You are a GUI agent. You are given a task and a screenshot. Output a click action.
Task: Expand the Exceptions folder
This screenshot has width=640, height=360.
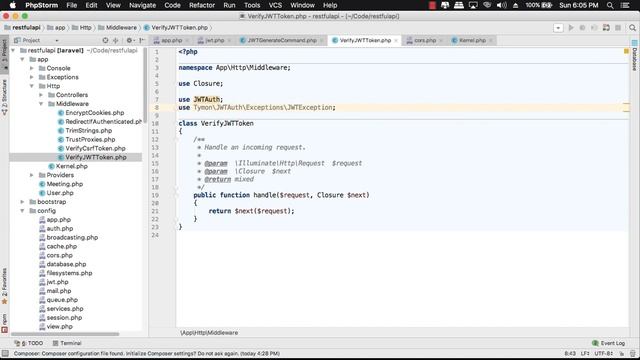coord(32,77)
